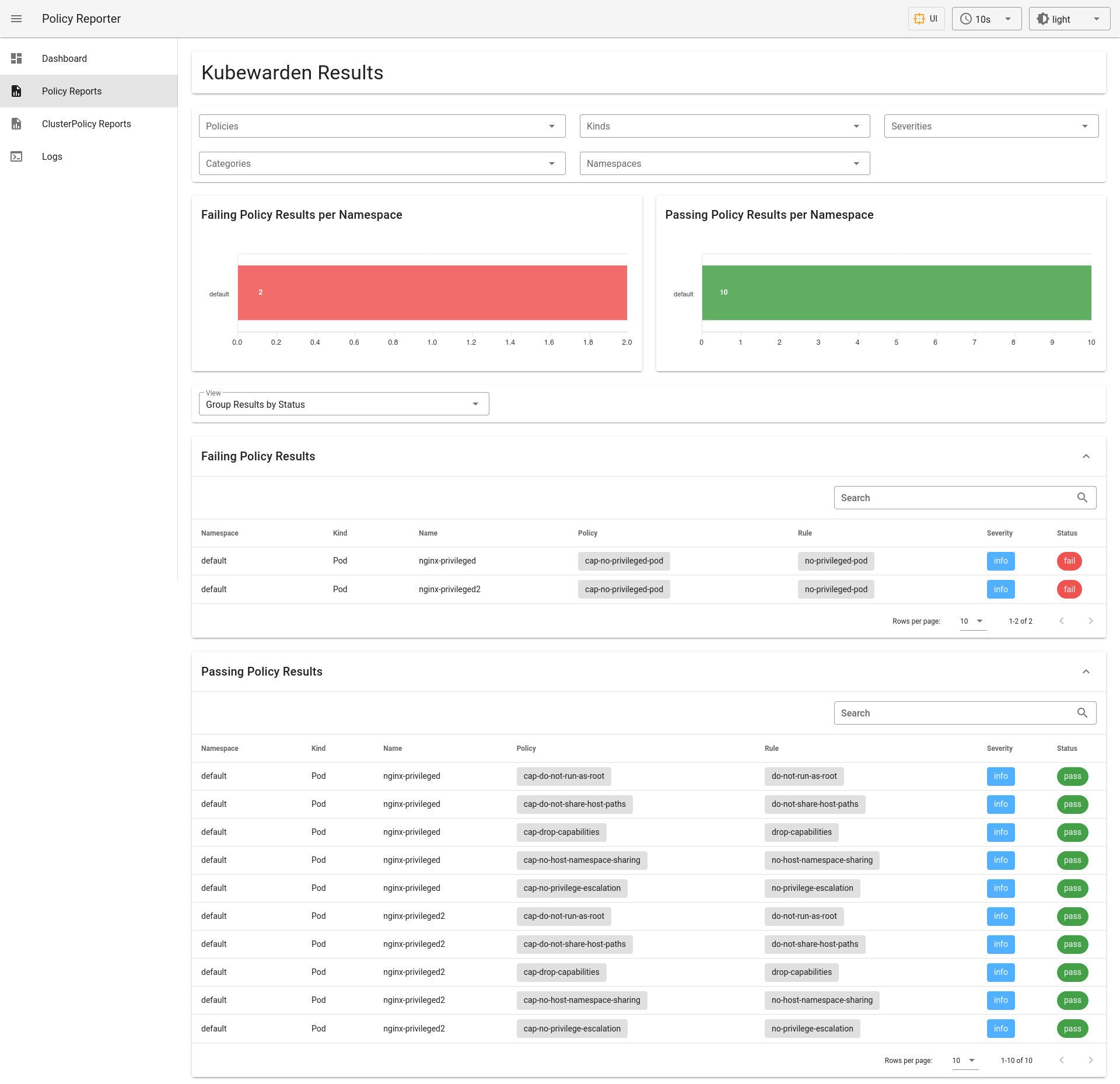This screenshot has width=1120, height=1084.
Task: Click search magnifier in Failing Policy Results
Action: (1083, 497)
